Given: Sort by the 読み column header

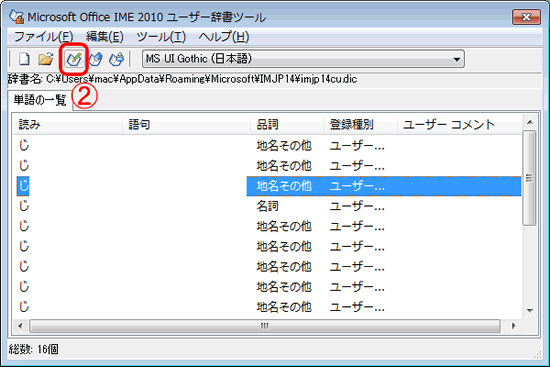Looking at the screenshot, I should tap(68, 124).
